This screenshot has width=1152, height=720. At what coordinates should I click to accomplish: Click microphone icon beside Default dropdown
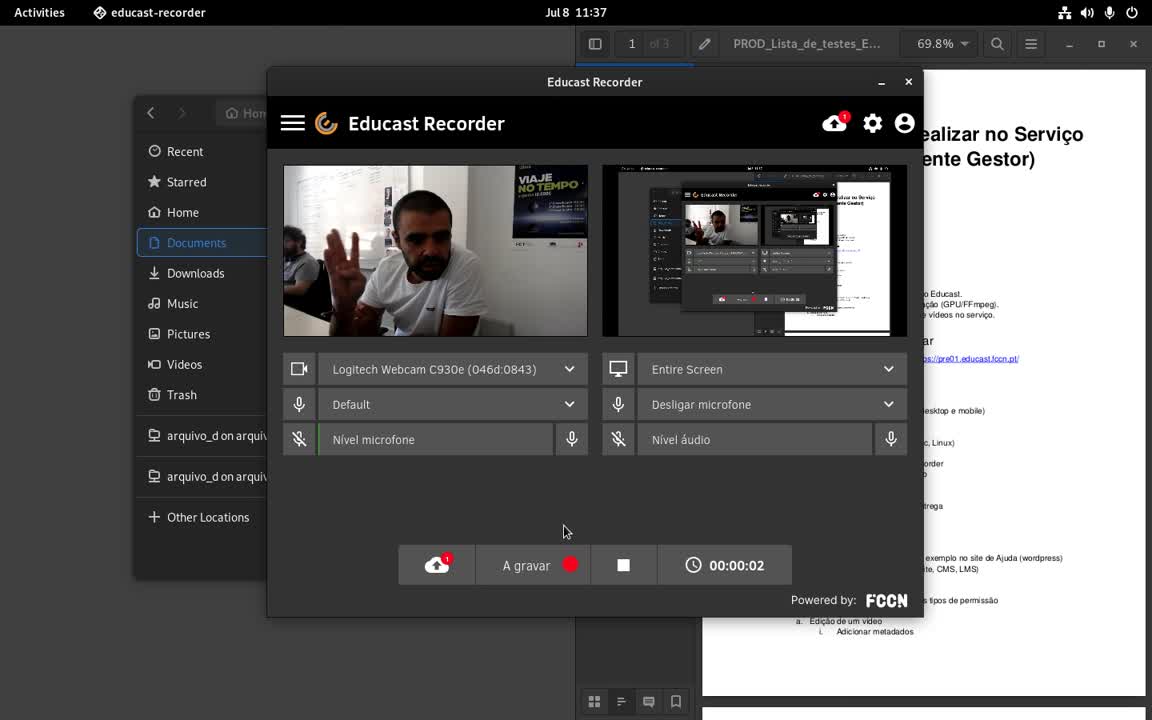click(x=299, y=404)
